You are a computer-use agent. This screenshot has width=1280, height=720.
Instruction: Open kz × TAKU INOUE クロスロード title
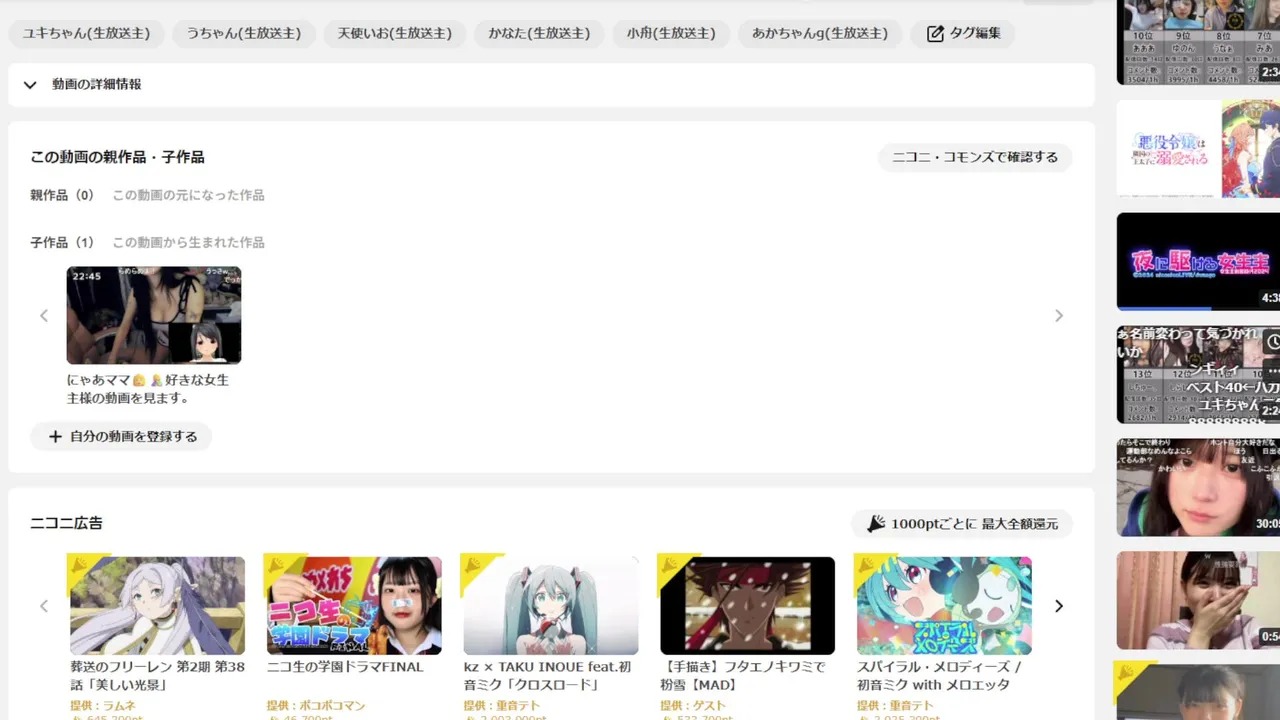[548, 676]
